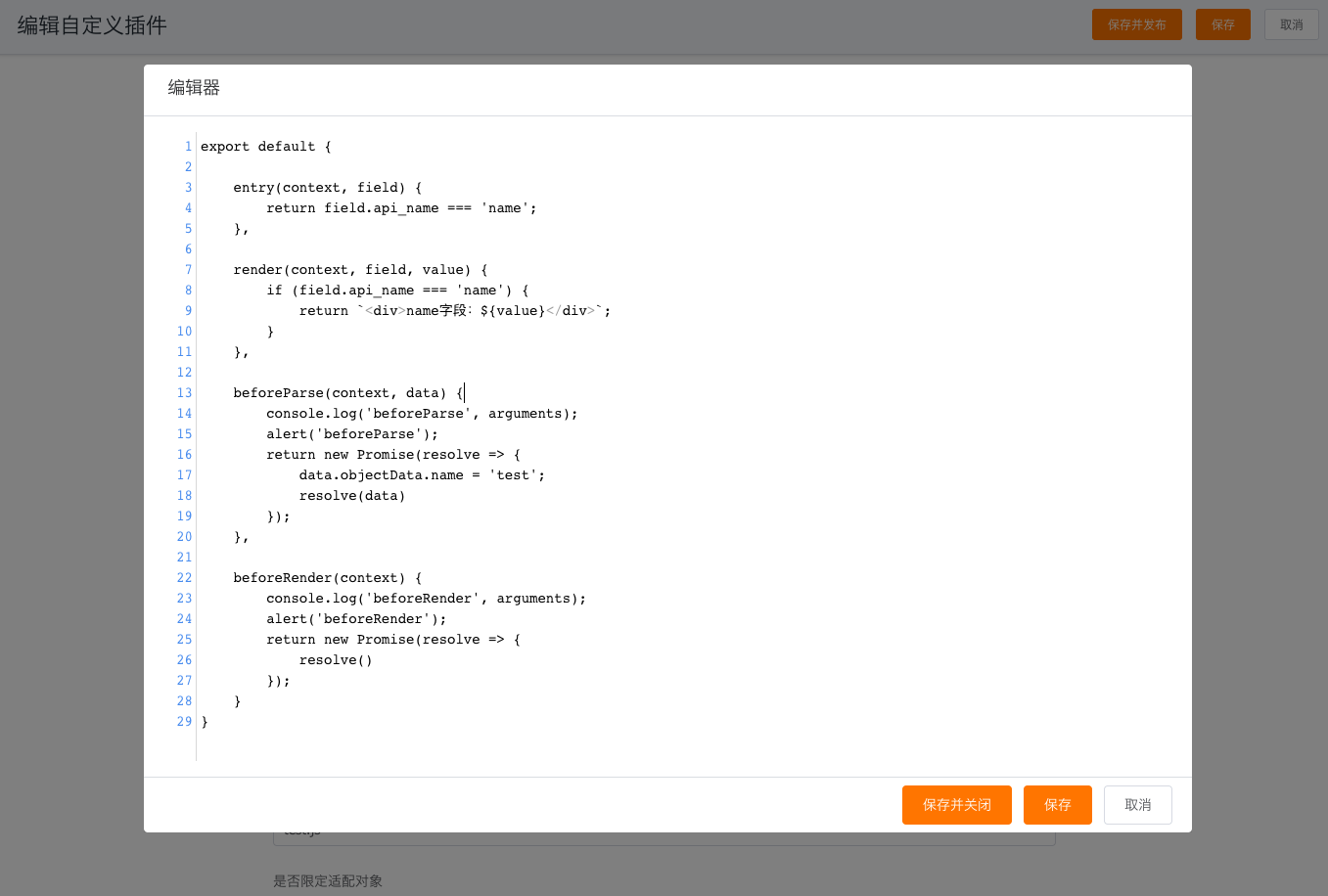Click line 'beforeParse(context, data) {'
This screenshot has height=896, width=1328.
coord(348,393)
